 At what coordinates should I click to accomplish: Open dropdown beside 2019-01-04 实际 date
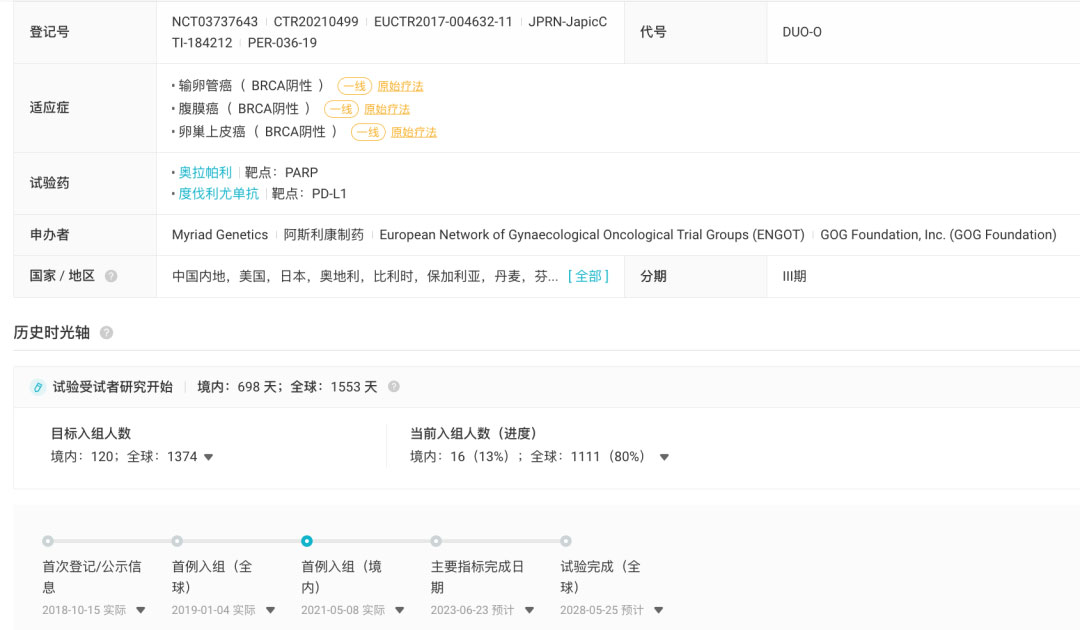pos(270,610)
